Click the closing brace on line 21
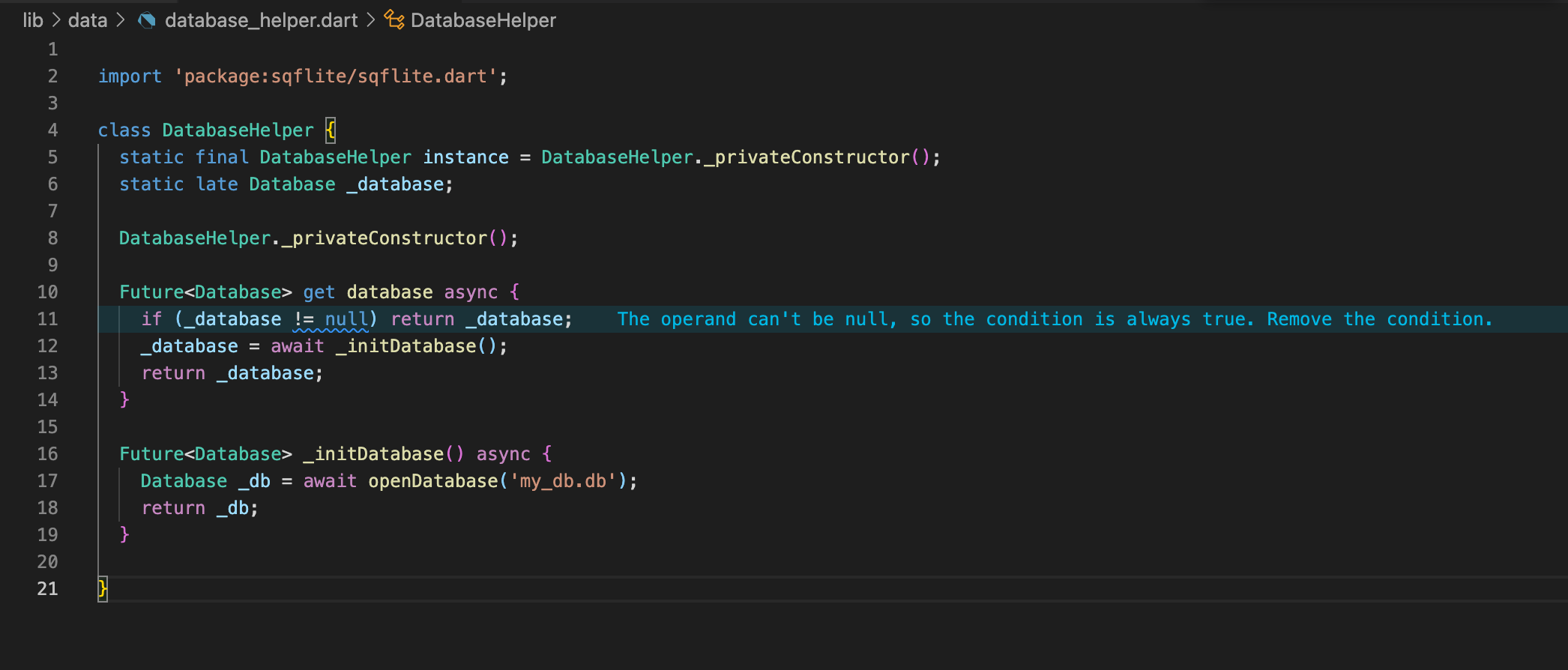The image size is (1568, 670). coord(103,589)
